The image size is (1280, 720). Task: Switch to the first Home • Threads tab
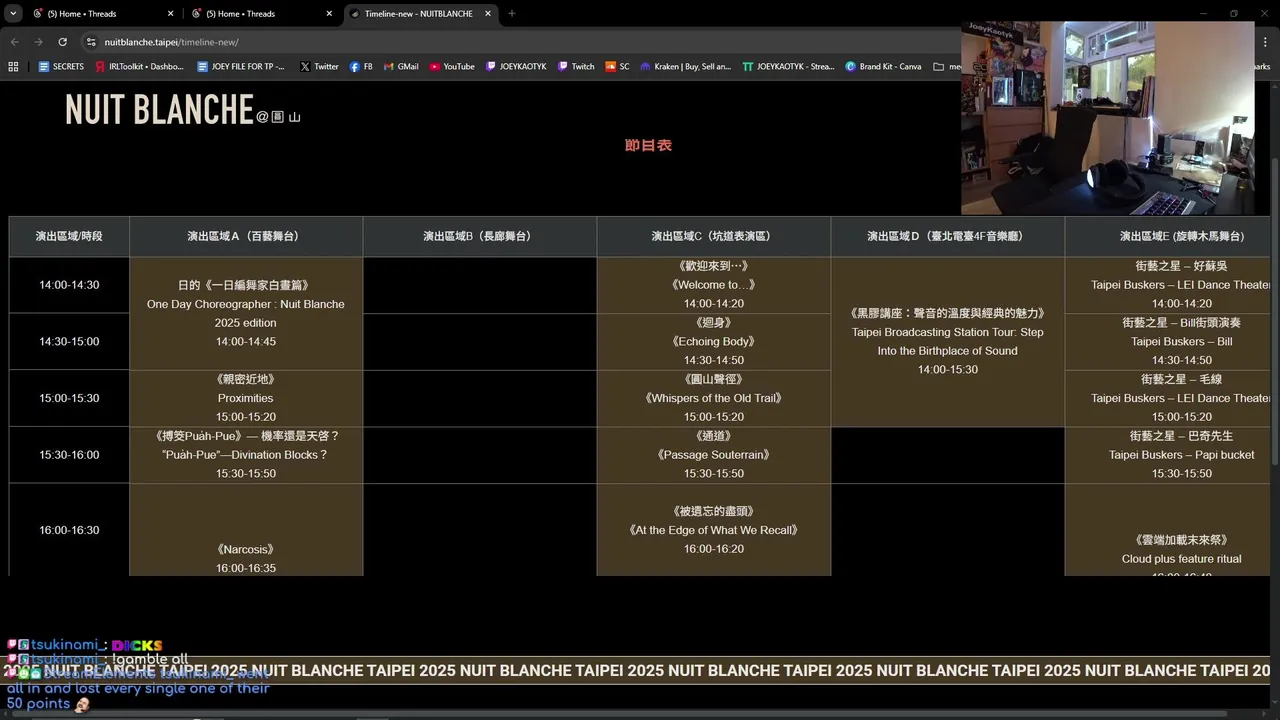pyautogui.click(x=103, y=14)
